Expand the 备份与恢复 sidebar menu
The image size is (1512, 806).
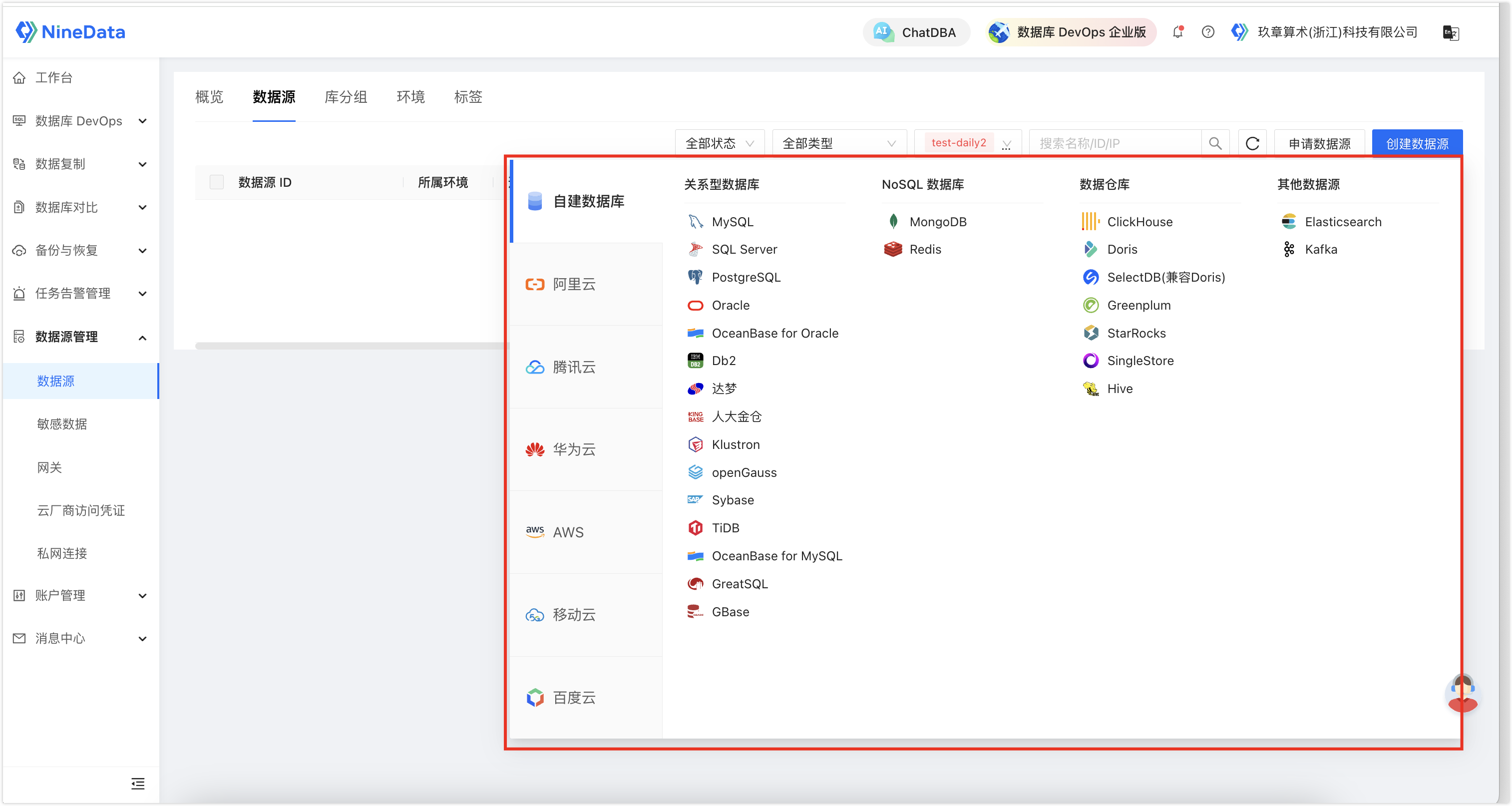(x=80, y=250)
